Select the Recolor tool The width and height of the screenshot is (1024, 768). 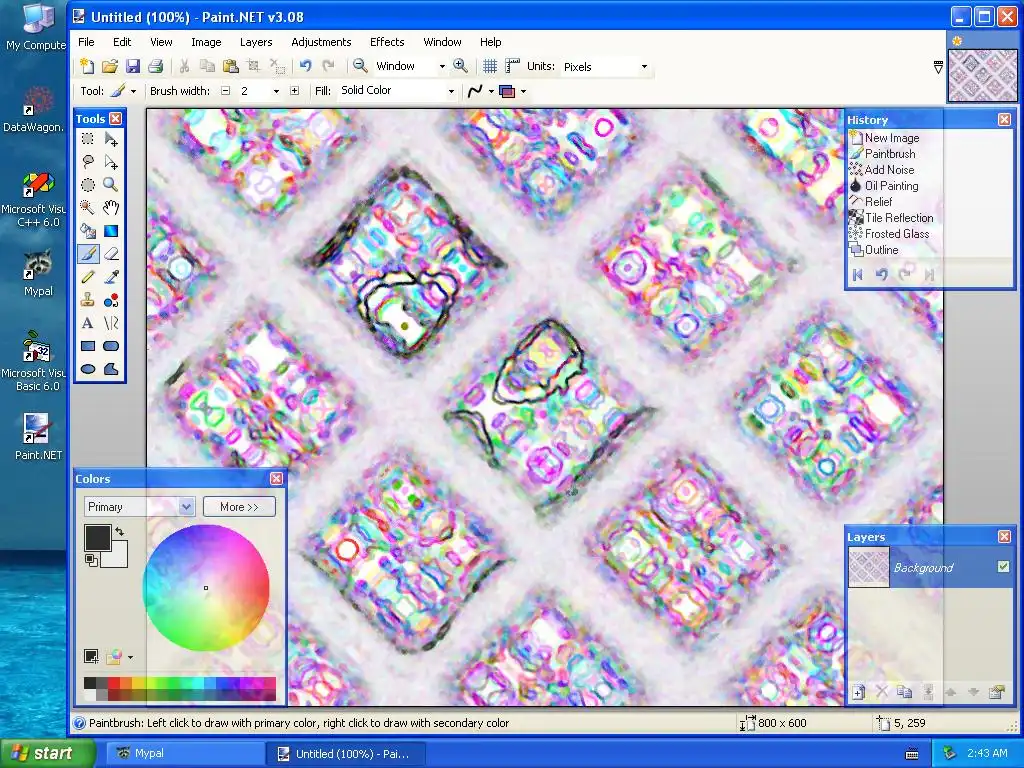[111, 300]
